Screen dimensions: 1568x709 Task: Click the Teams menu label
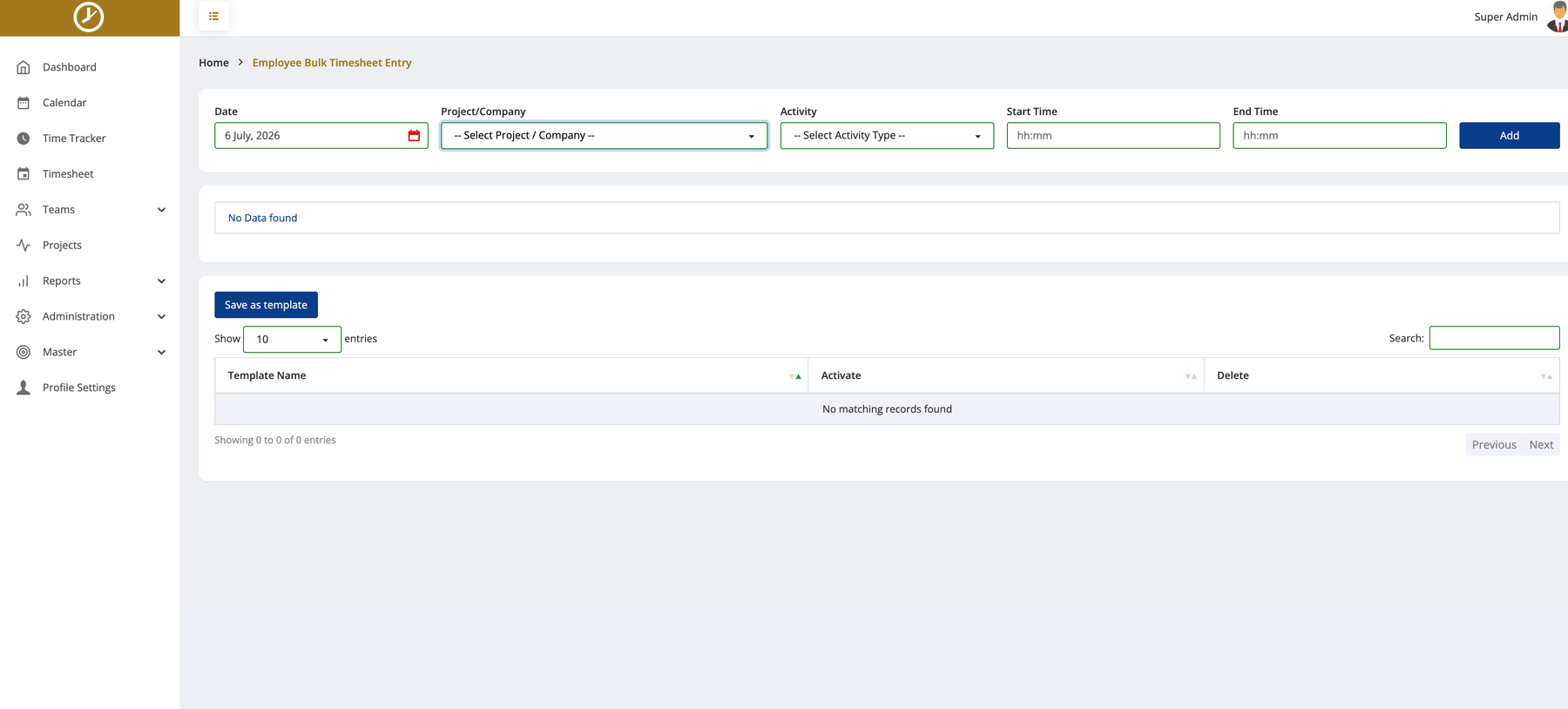[x=58, y=210]
